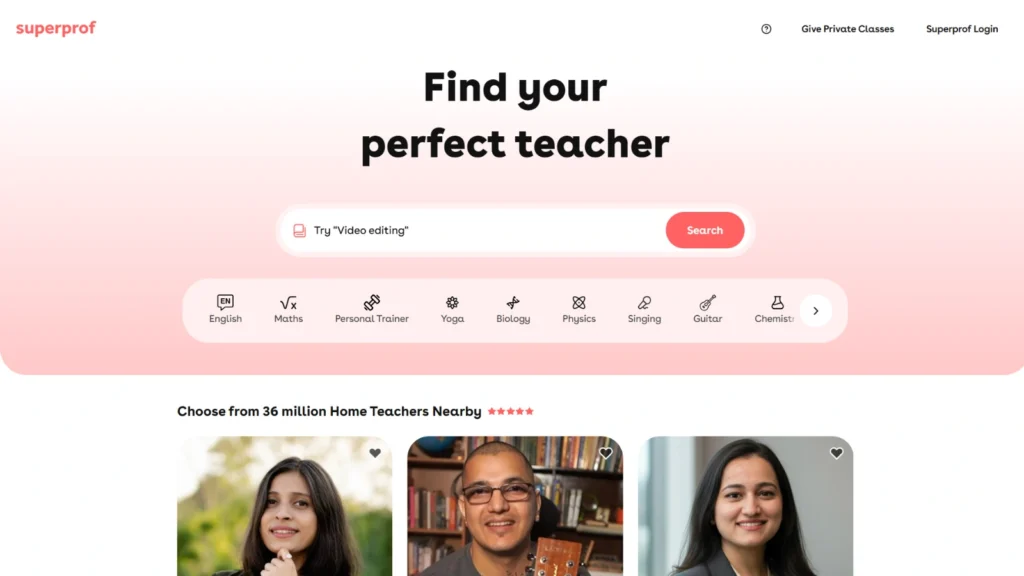The width and height of the screenshot is (1024, 576).
Task: Go to superprof logo homepage
Action: coord(56,28)
